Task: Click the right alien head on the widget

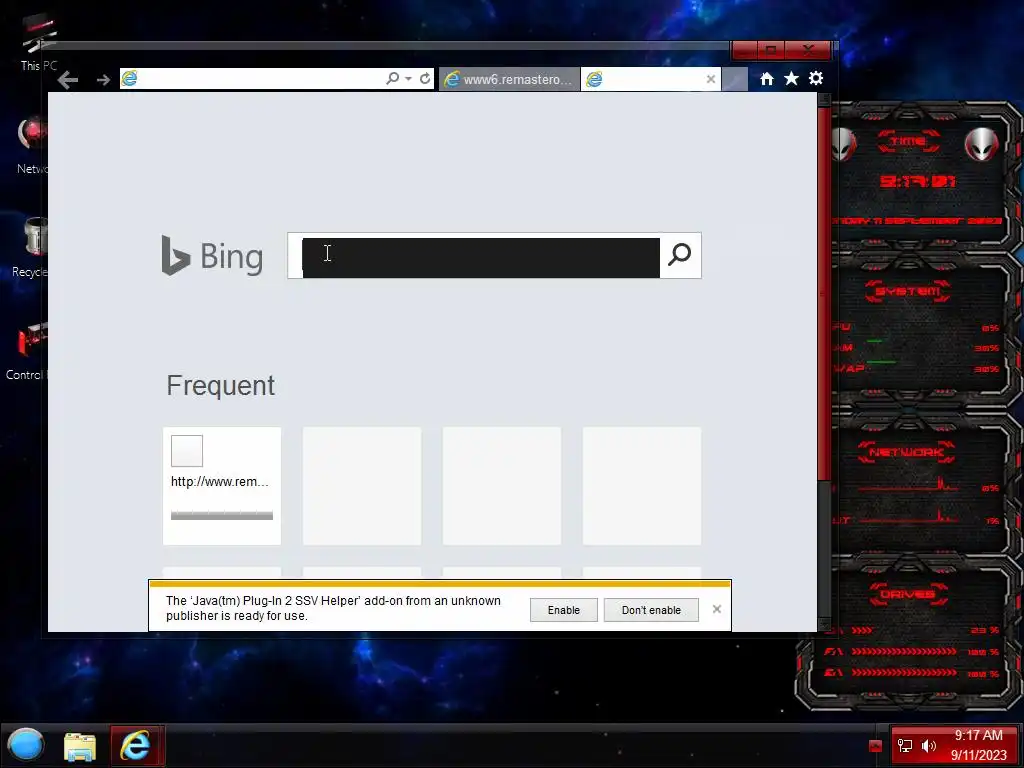Action: tap(982, 144)
